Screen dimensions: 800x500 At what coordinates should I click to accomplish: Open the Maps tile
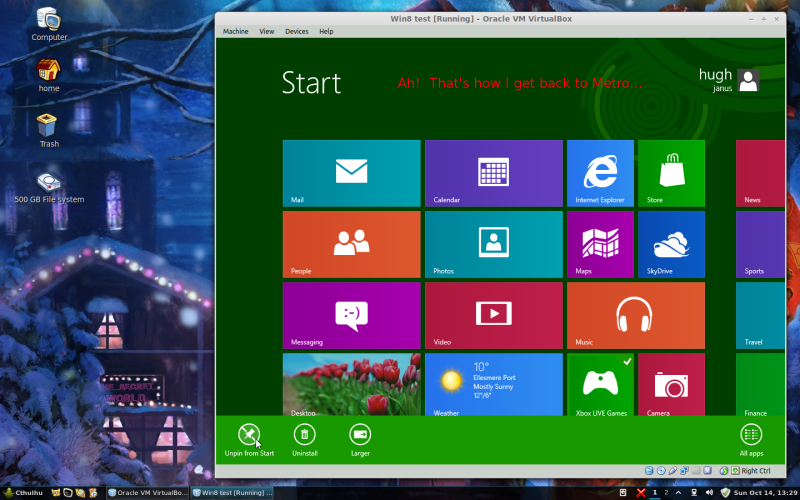click(600, 244)
